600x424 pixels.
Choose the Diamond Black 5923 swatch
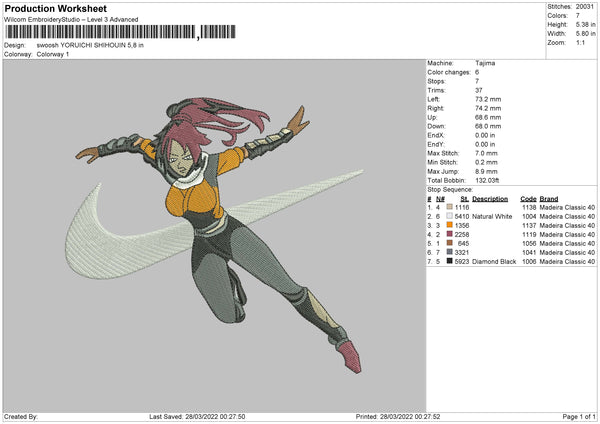[449, 262]
